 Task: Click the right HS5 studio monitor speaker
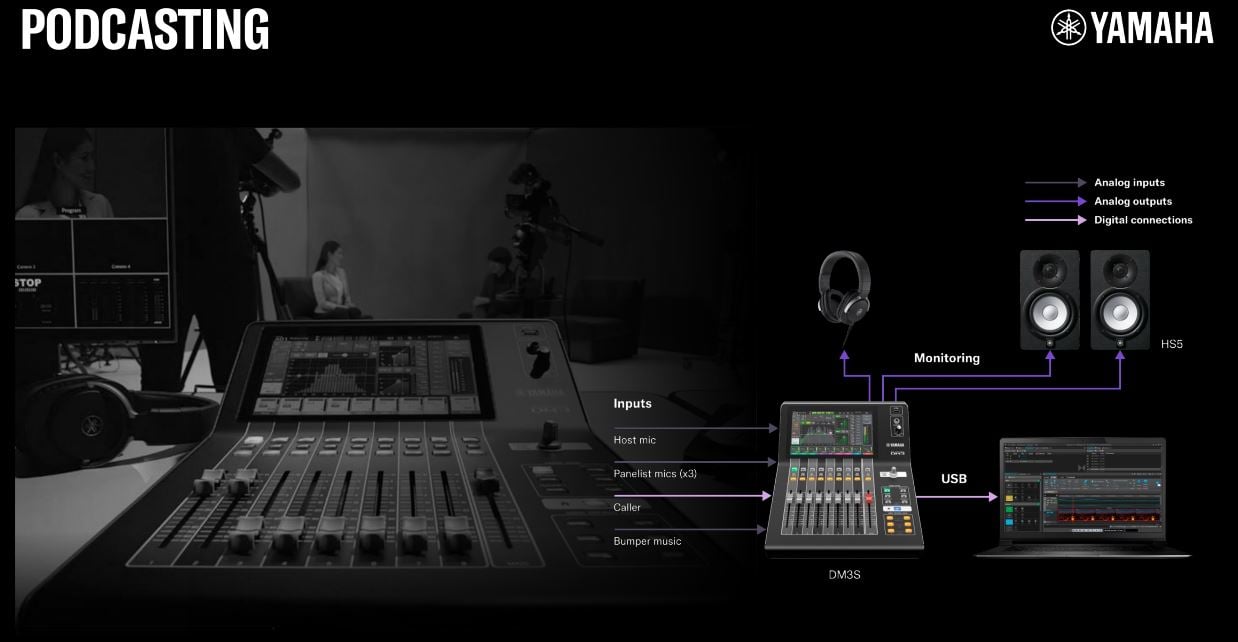click(1120, 300)
